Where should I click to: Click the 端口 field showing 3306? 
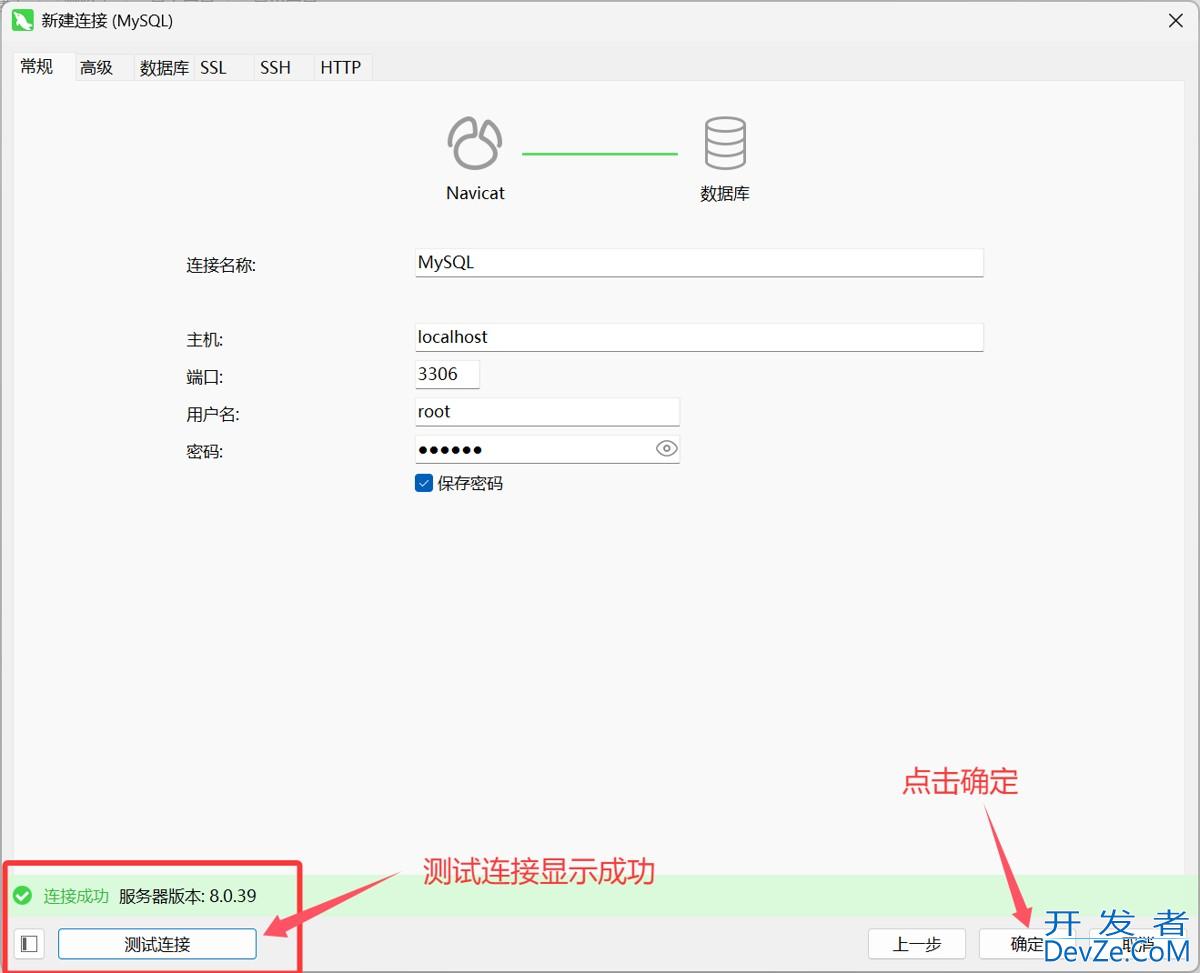click(x=447, y=375)
